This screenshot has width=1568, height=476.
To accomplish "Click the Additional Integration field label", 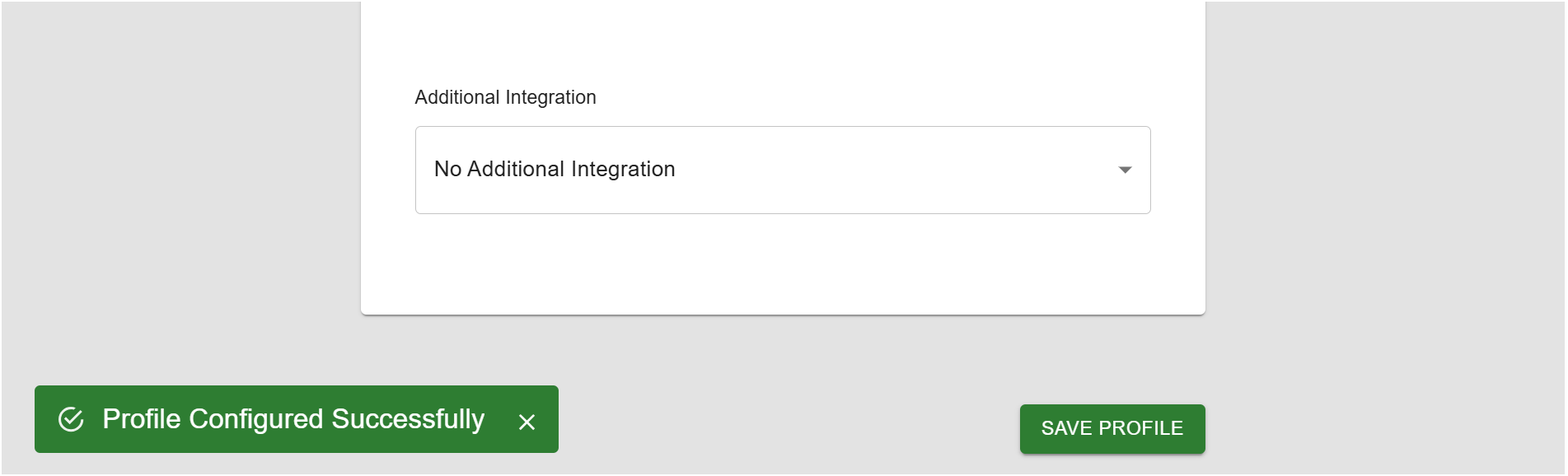I will pos(505,97).
